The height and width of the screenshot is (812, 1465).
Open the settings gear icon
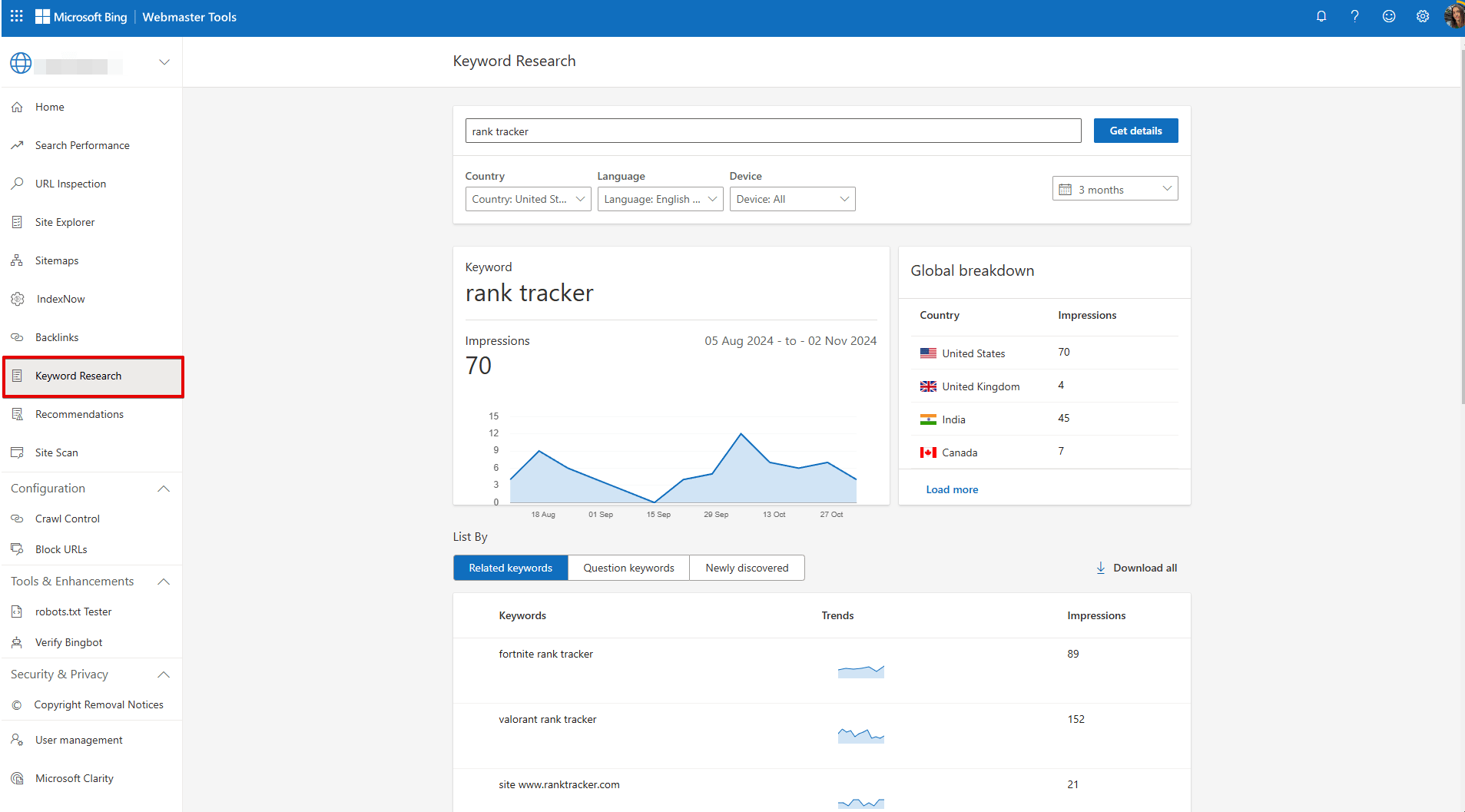pyautogui.click(x=1423, y=16)
